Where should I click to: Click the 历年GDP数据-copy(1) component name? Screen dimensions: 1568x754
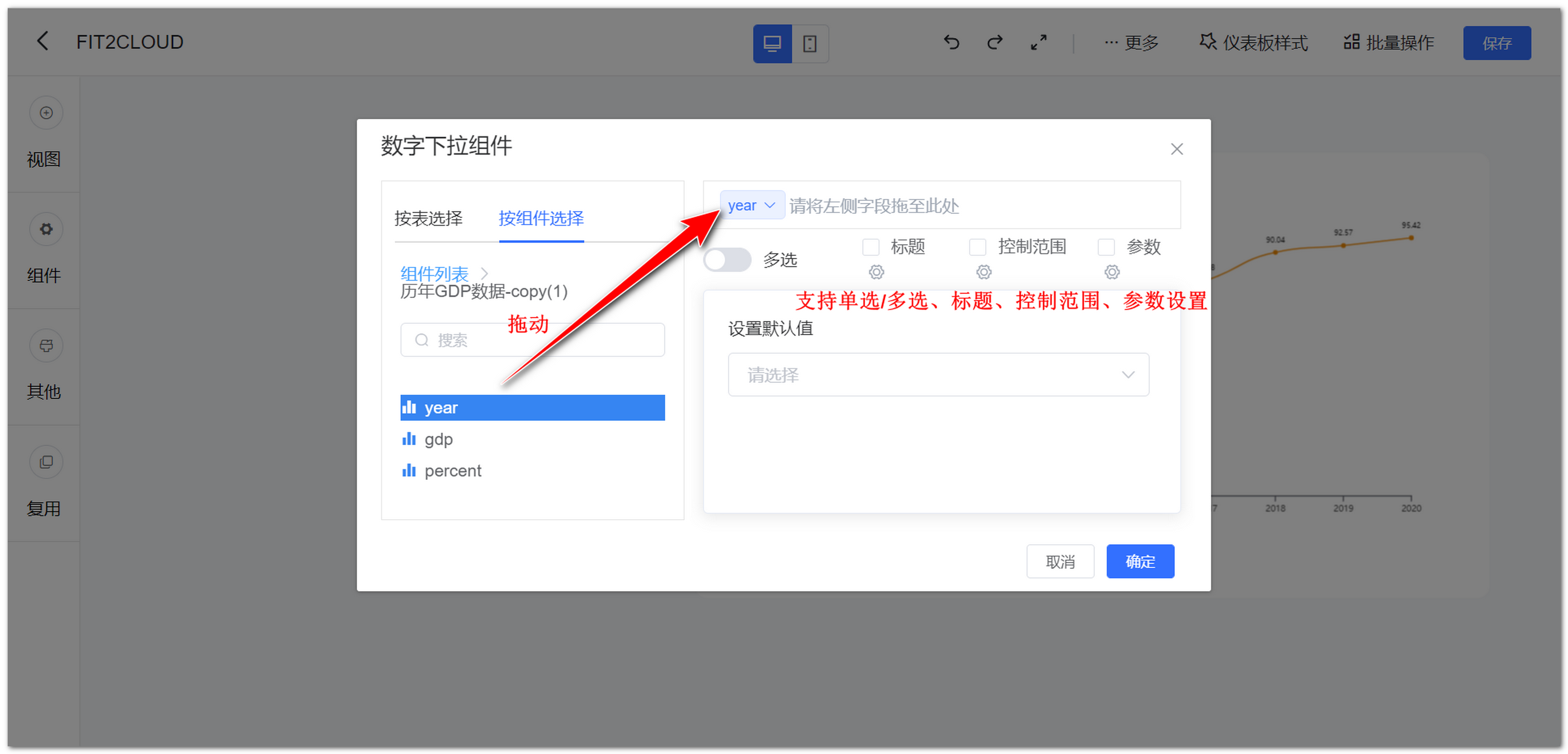[x=483, y=292]
